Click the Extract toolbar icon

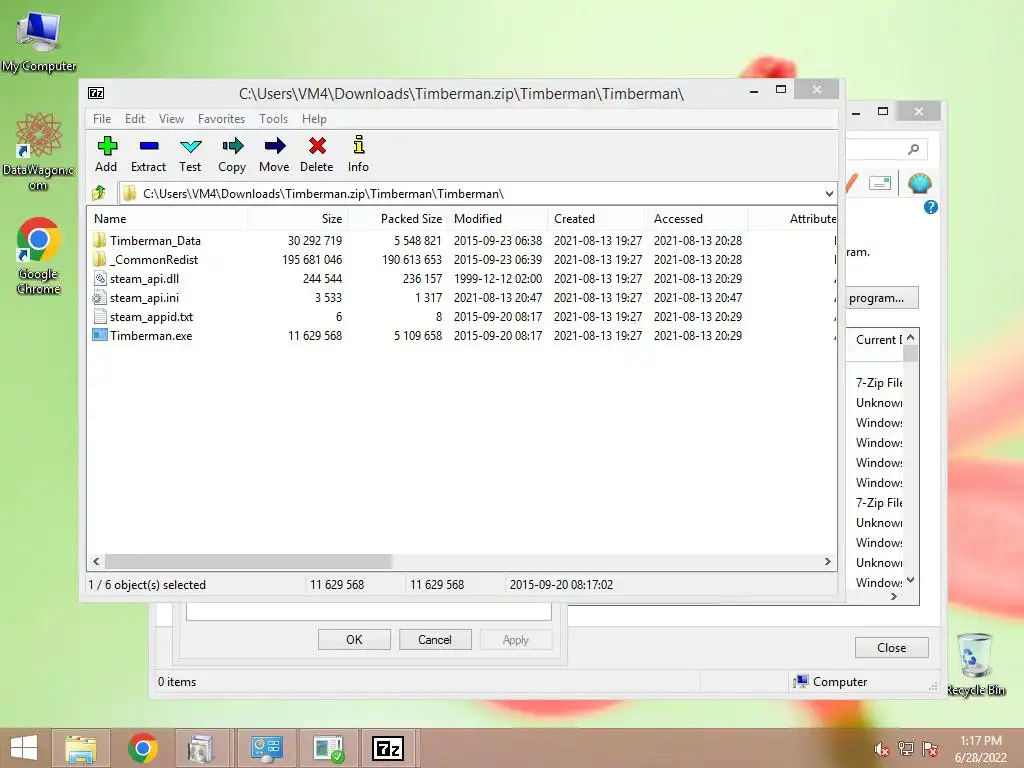[149, 146]
